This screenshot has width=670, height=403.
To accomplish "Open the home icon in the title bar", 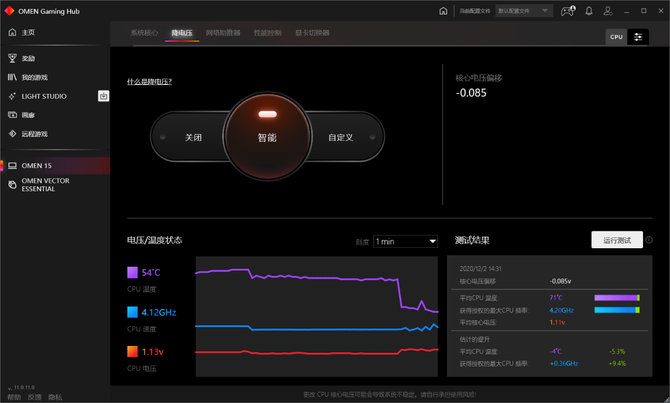I will tap(443, 11).
